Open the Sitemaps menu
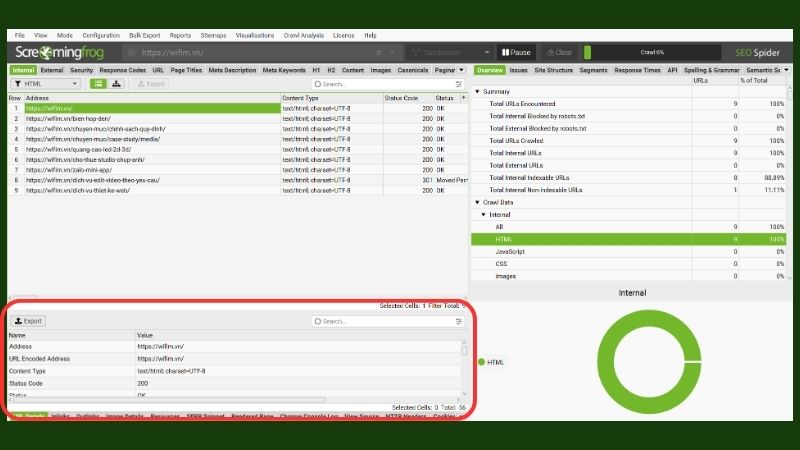Viewport: 800px width, 450px height. 213,35
